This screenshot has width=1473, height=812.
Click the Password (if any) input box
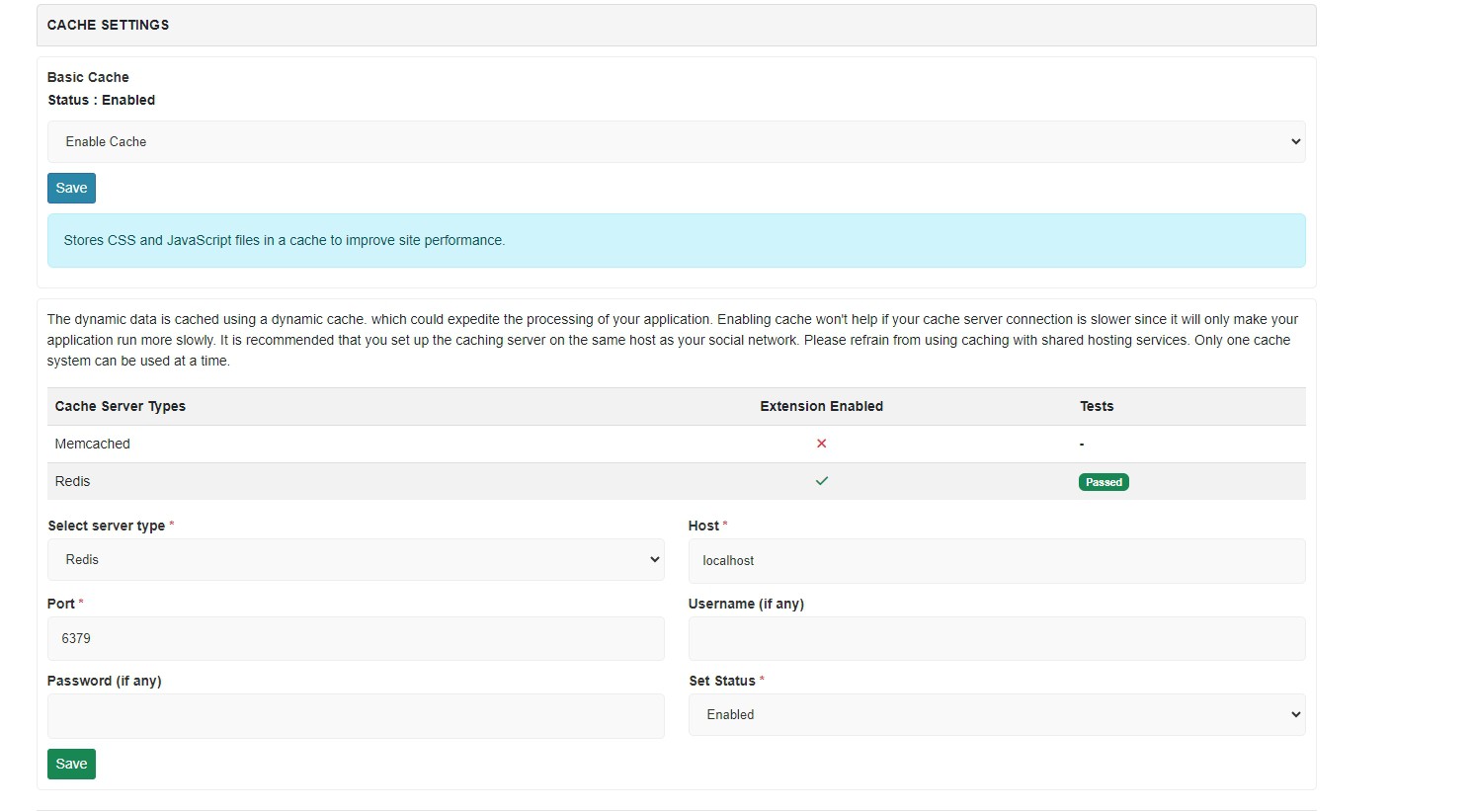click(356, 715)
